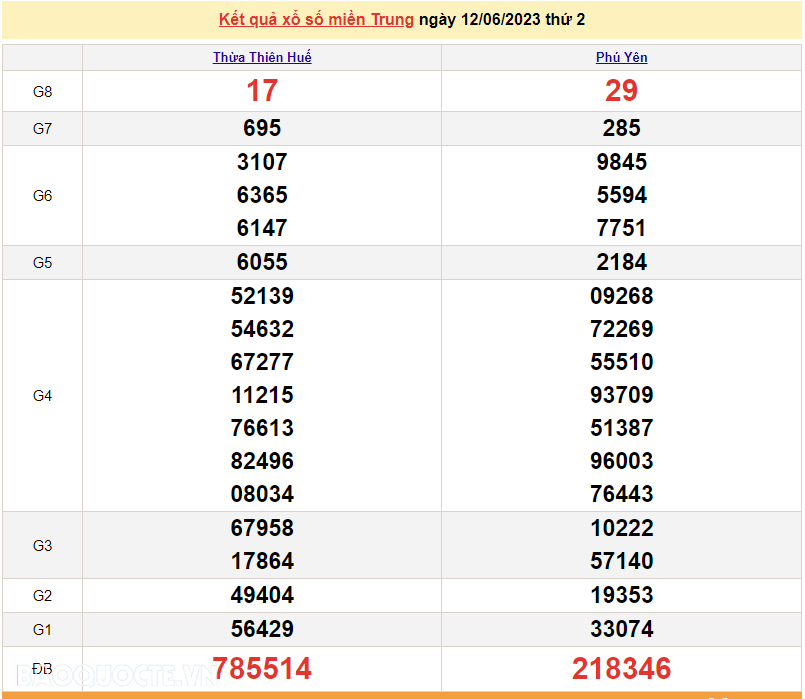Click the special prize number 785514
805x699 pixels.
click(262, 668)
